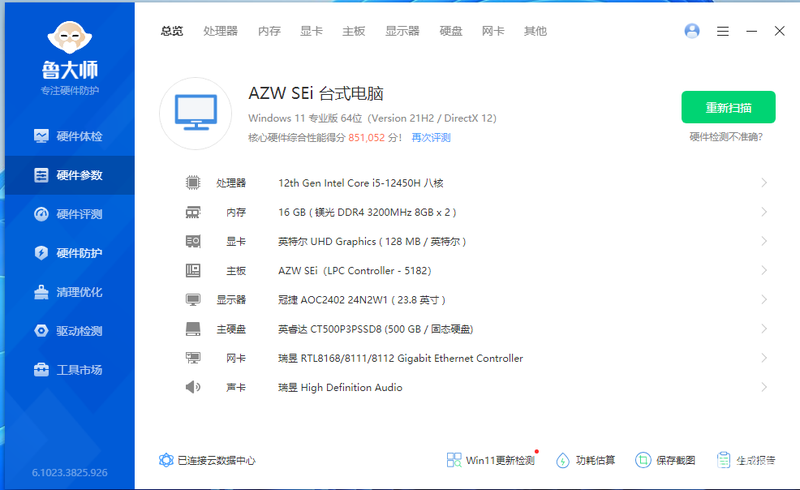Click 16 GB DDR4 3200MHz memory text
800x490 pixels.
(x=367, y=212)
